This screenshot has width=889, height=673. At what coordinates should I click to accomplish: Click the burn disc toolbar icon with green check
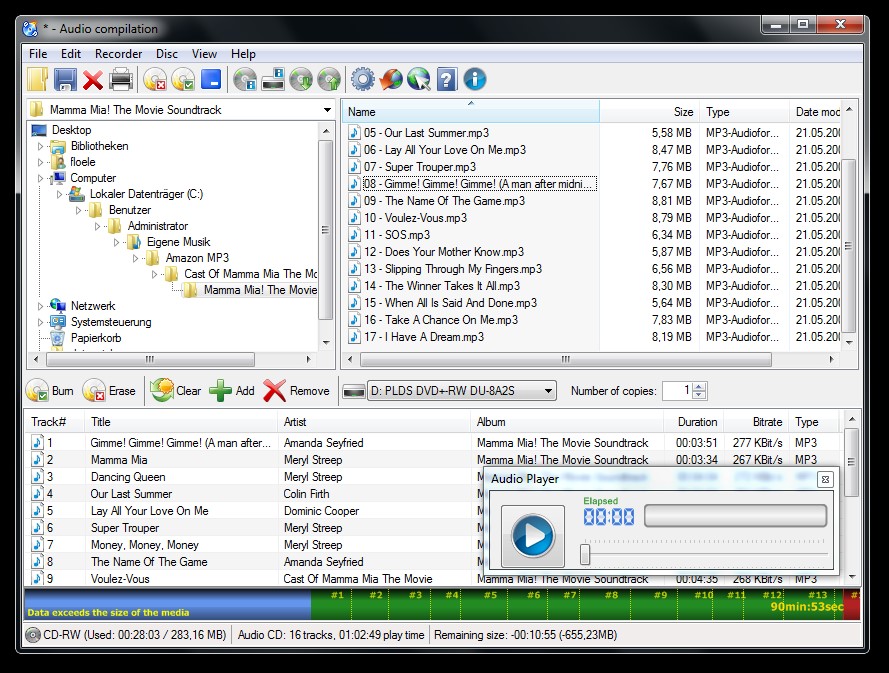183,79
